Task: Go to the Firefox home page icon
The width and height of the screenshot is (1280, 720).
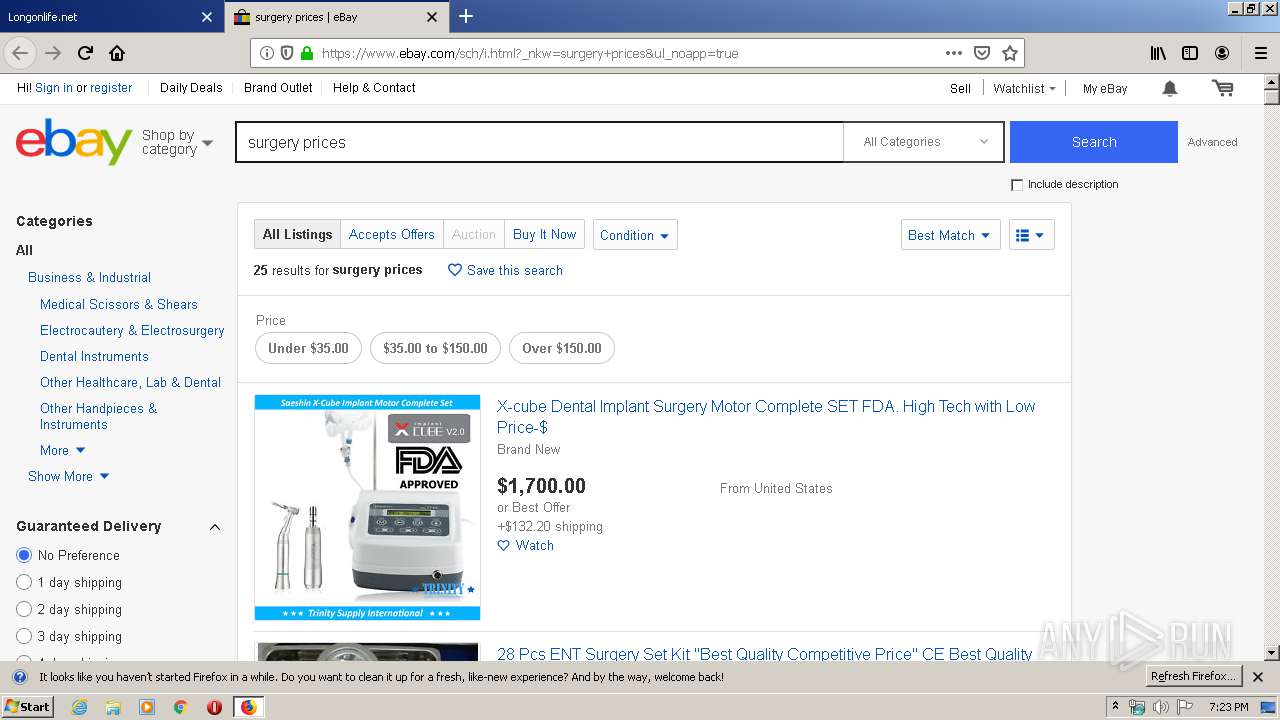Action: click(x=117, y=53)
